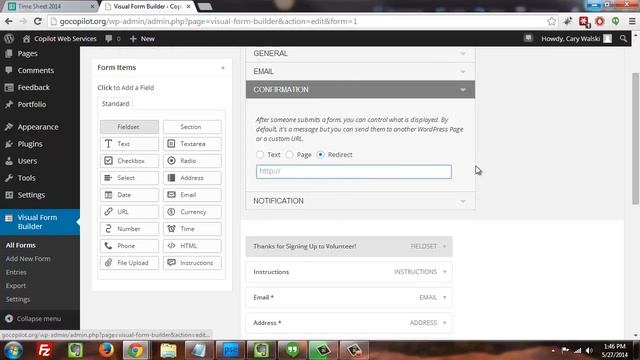
Task: Open the file explorer folder in taskbar
Action: coord(168,350)
